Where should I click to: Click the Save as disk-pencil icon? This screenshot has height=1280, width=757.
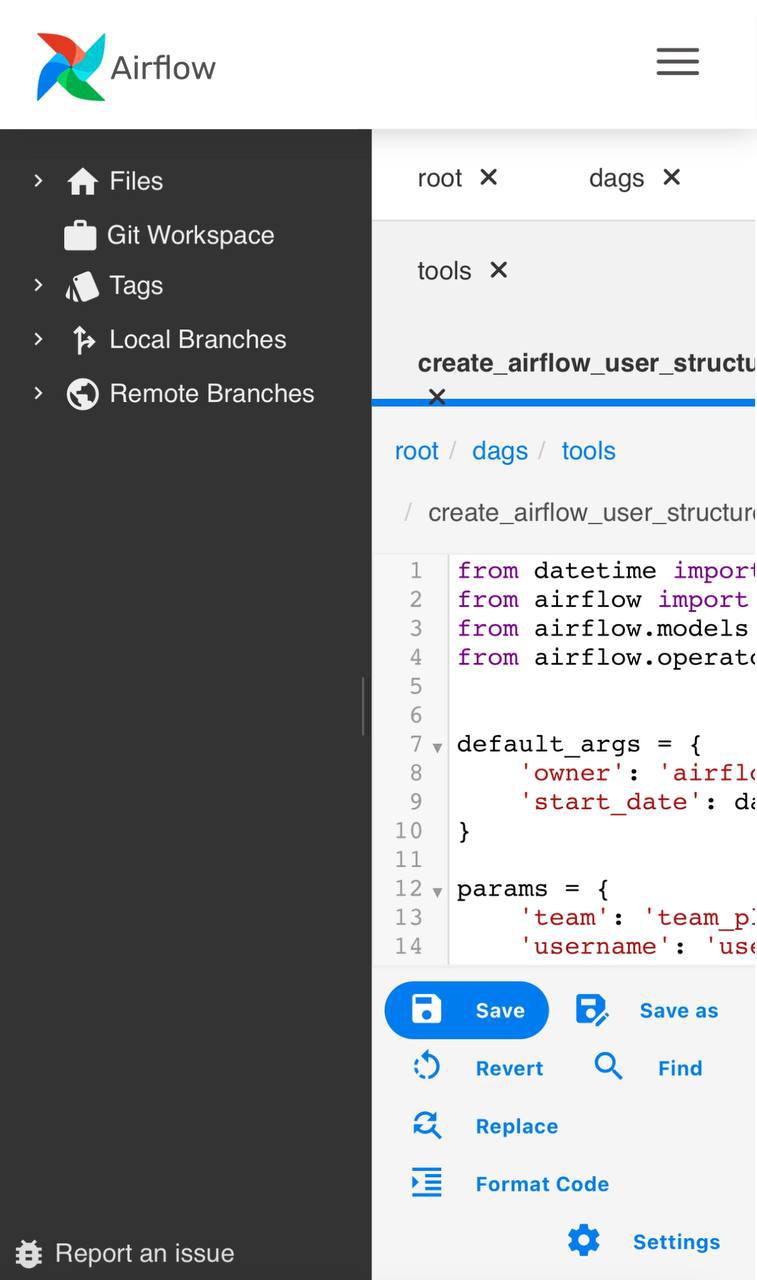tap(592, 1010)
